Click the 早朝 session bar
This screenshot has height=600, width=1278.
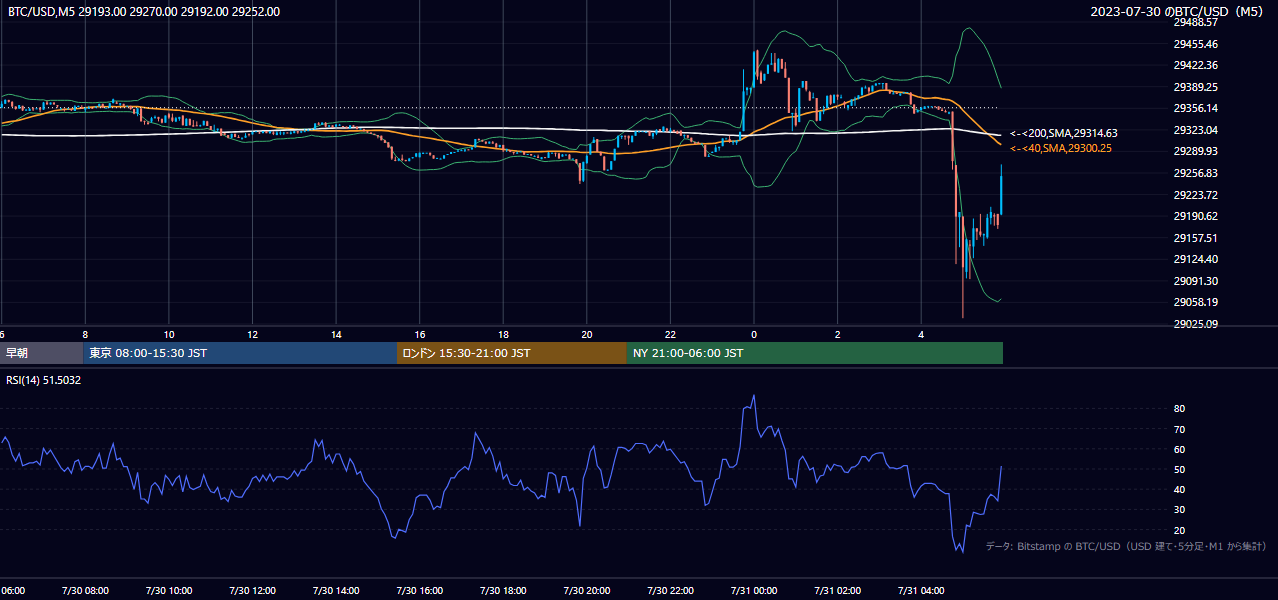pyautogui.click(x=41, y=353)
